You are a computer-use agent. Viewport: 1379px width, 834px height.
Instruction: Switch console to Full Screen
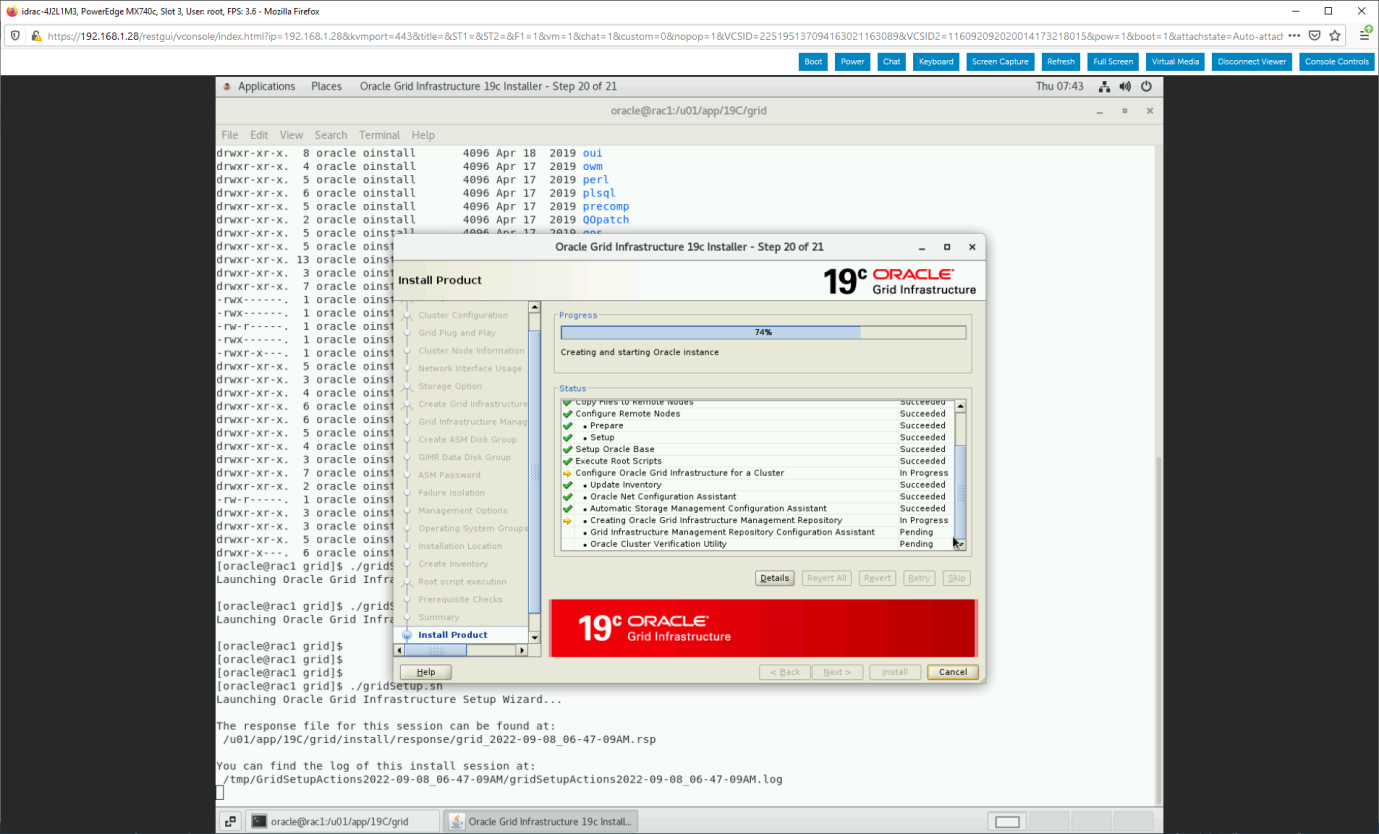tap(1113, 61)
